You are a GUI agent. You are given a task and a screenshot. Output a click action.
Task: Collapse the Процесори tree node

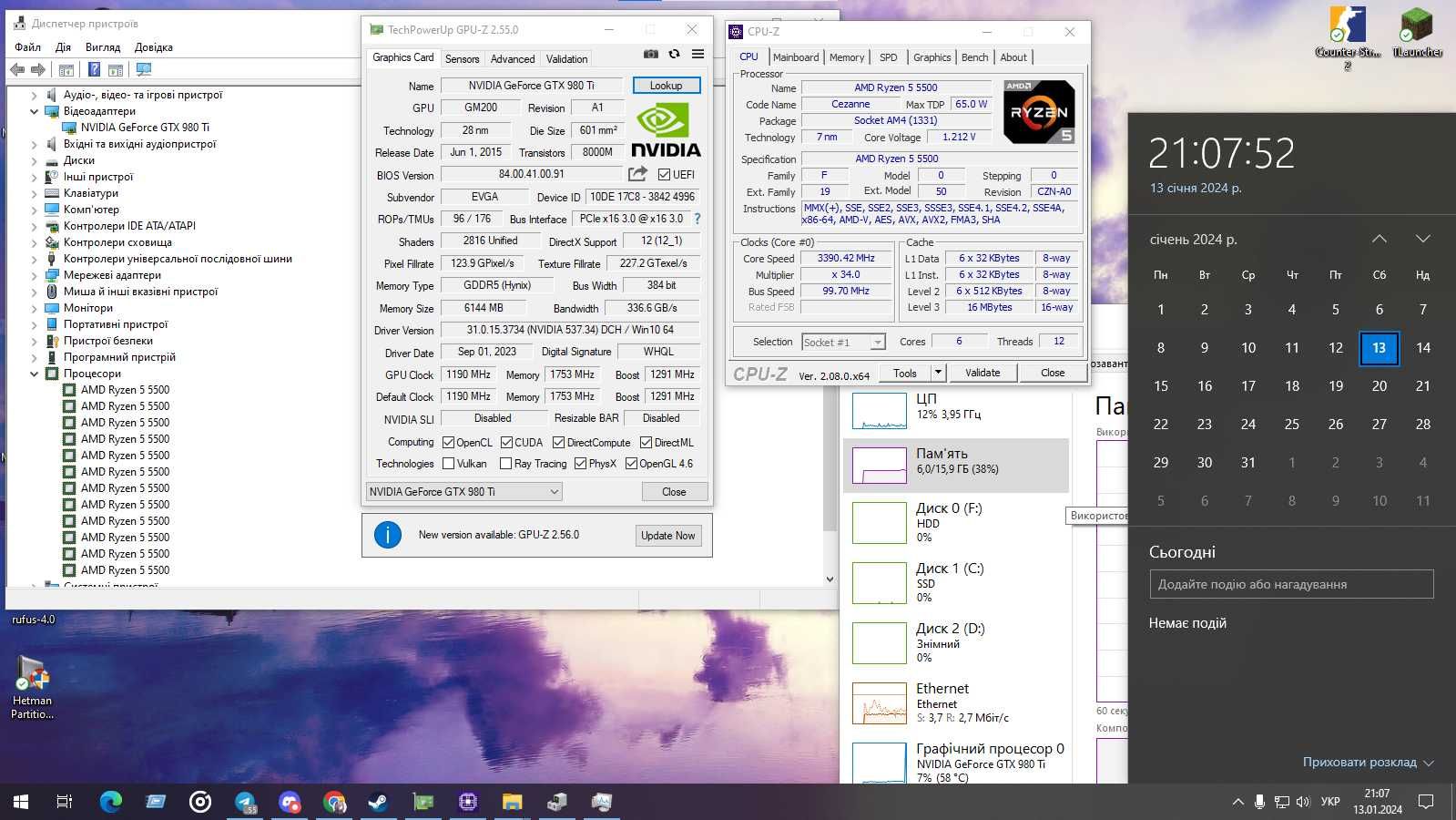point(35,374)
